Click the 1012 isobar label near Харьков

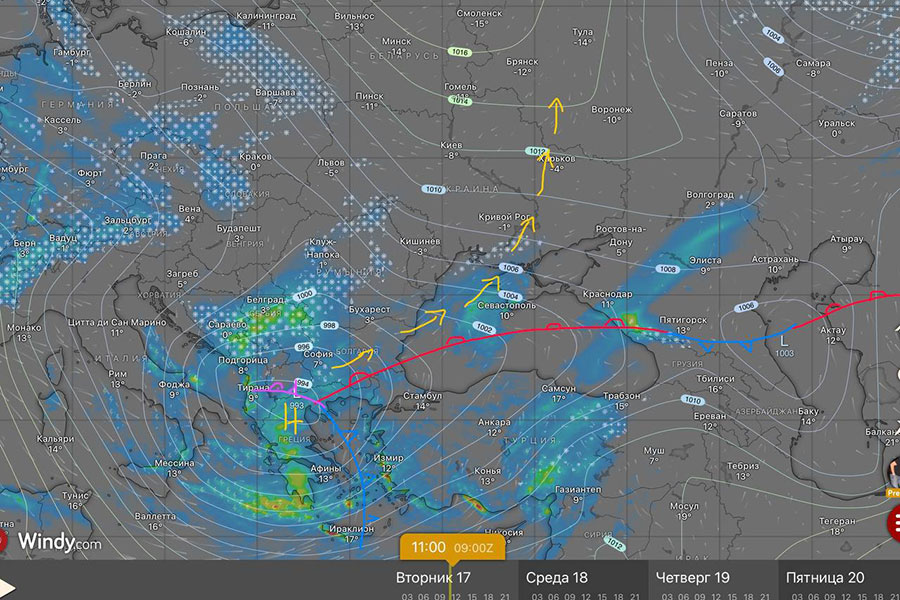coord(536,151)
